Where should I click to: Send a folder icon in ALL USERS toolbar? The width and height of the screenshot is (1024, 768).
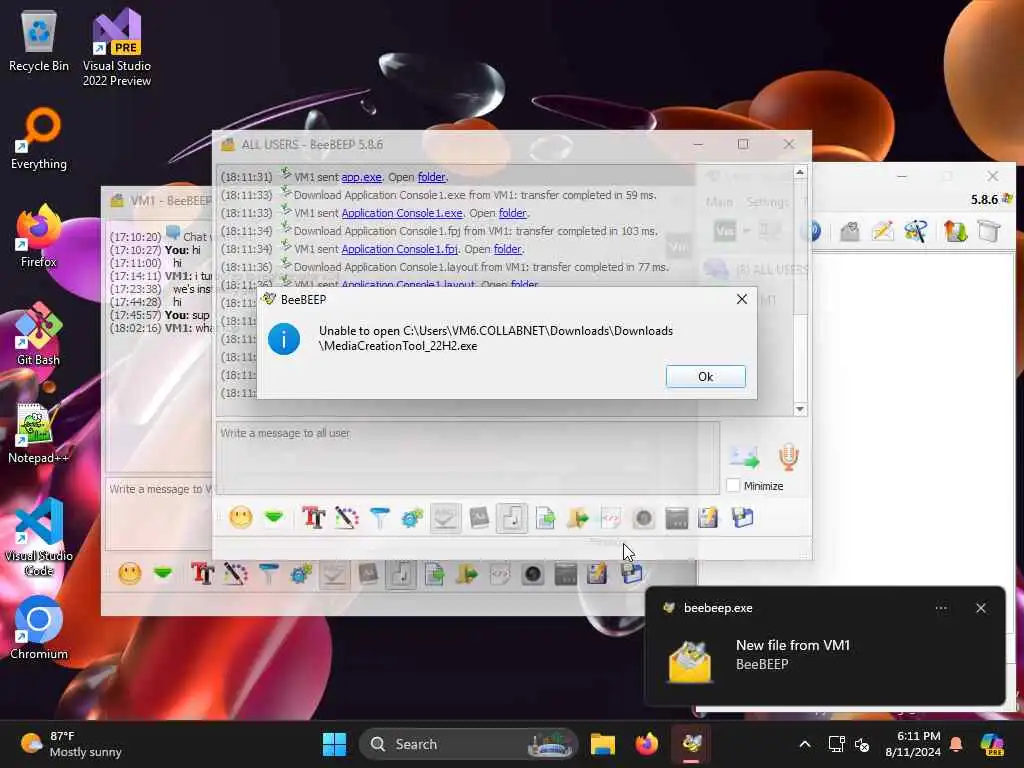pos(578,518)
